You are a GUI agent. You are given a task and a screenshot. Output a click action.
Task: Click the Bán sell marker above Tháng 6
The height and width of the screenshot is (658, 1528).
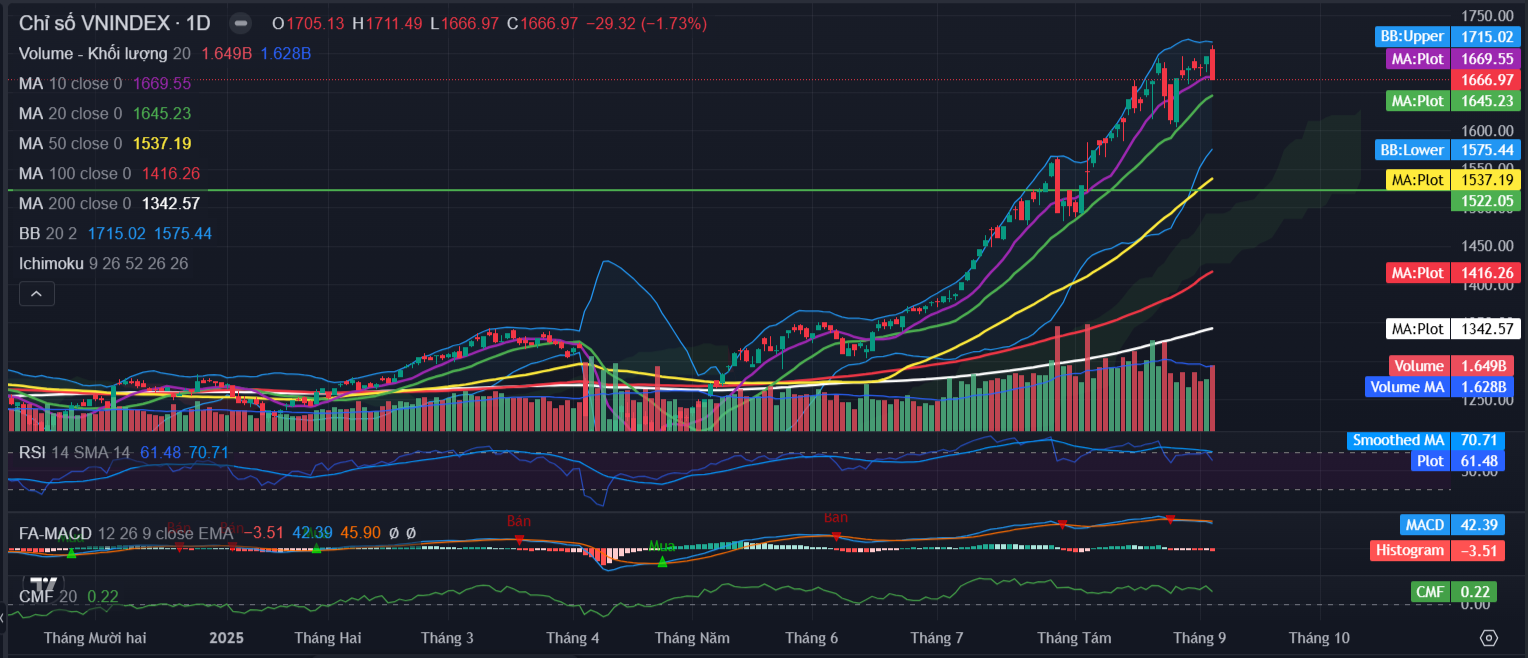tap(836, 536)
